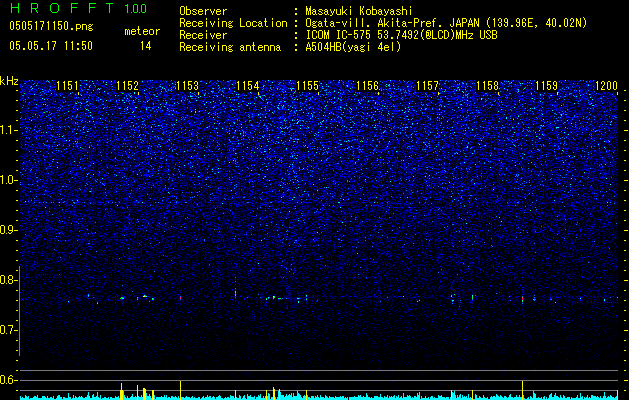
Task: Click the 'Receiving antenna' field label
Action: click(230, 47)
